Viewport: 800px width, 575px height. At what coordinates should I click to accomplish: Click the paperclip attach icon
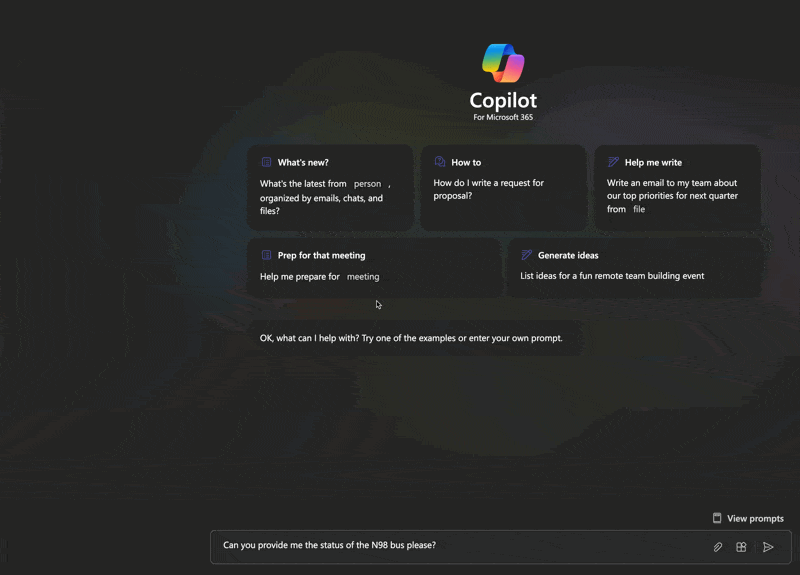718,547
